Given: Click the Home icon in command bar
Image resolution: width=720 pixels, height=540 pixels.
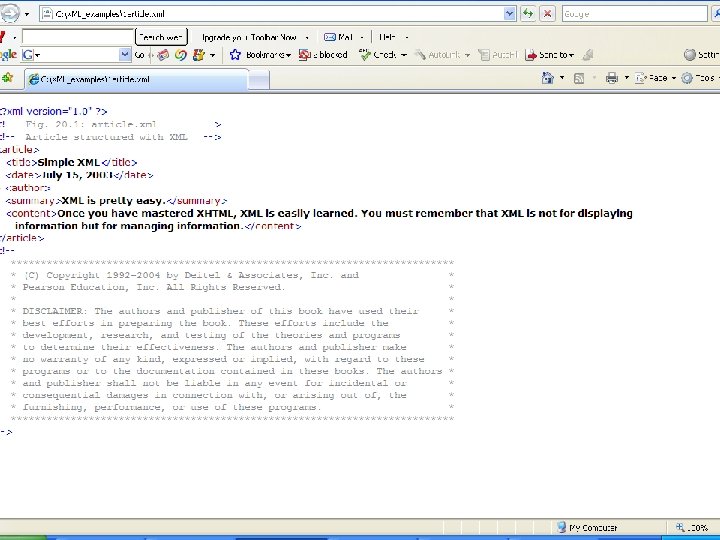Looking at the screenshot, I should pos(547,78).
